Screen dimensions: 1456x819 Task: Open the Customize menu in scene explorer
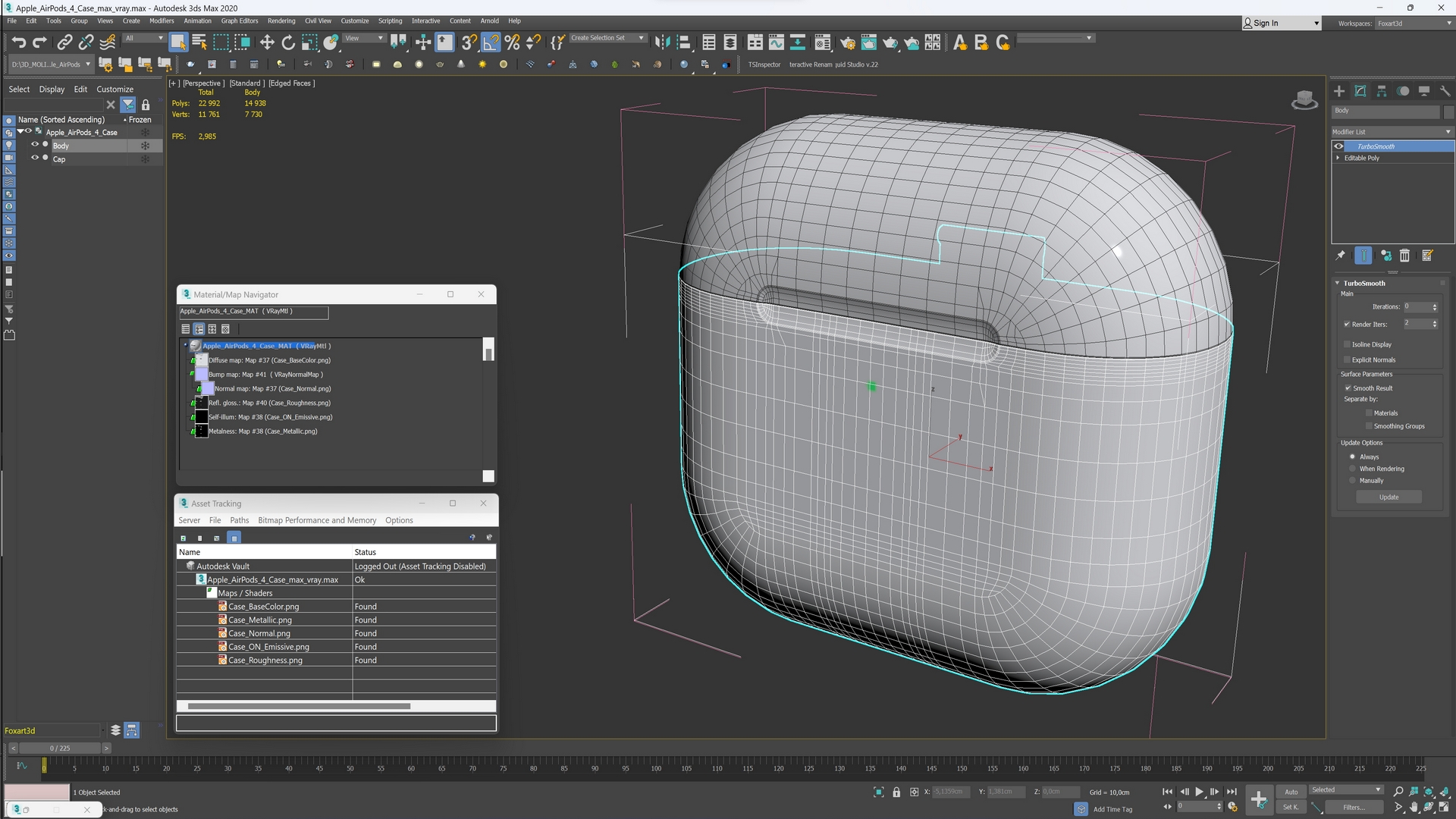(x=115, y=89)
